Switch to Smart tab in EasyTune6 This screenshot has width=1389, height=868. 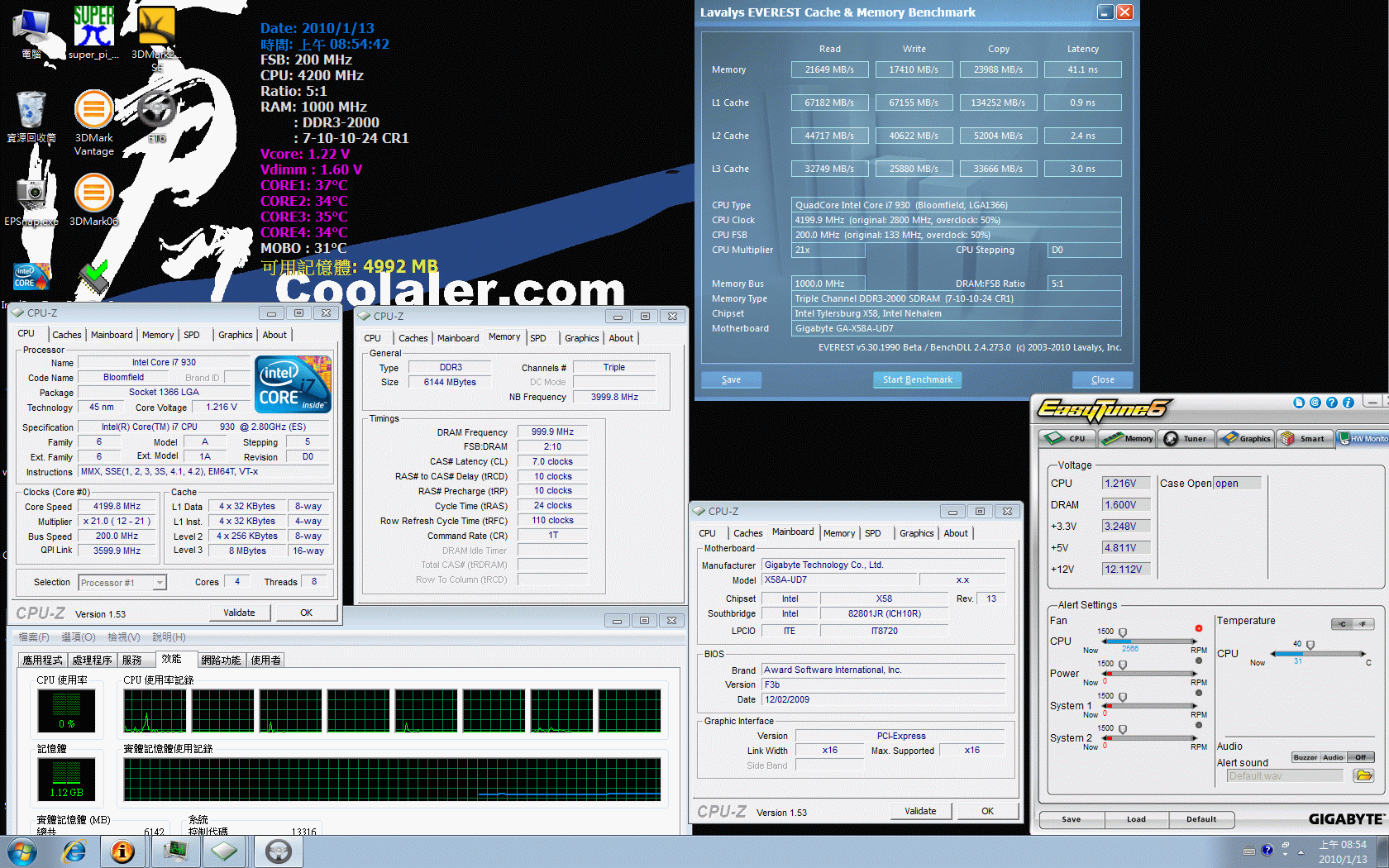click(x=1305, y=438)
